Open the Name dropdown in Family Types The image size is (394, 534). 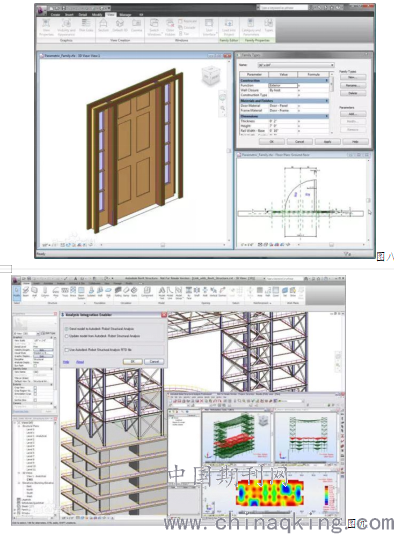[296, 65]
